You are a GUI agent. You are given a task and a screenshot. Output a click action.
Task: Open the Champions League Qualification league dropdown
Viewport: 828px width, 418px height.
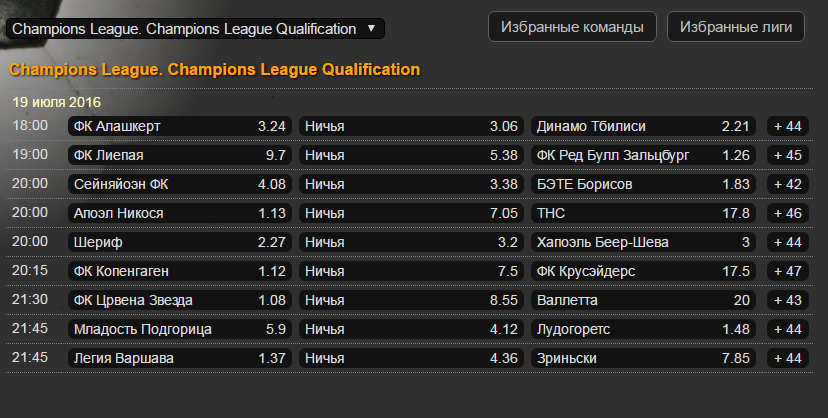196,29
